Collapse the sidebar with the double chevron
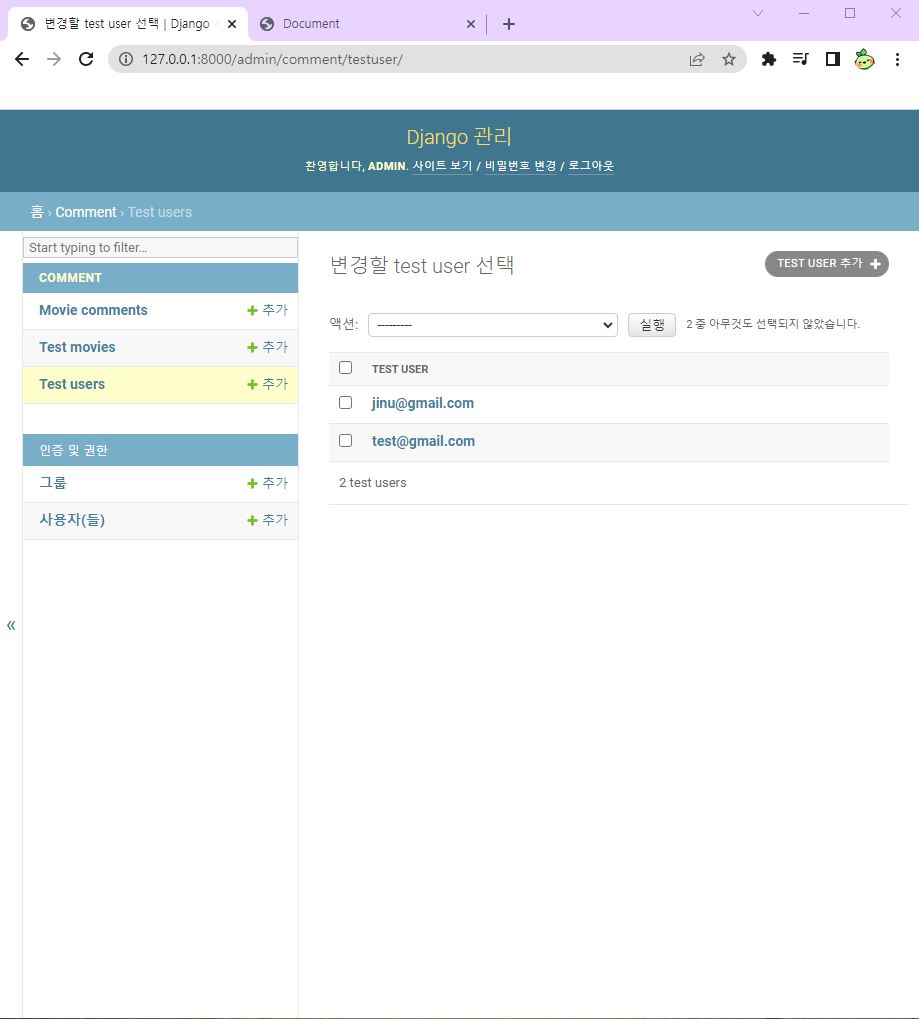Image resolution: width=919 pixels, height=1019 pixels. coord(11,625)
